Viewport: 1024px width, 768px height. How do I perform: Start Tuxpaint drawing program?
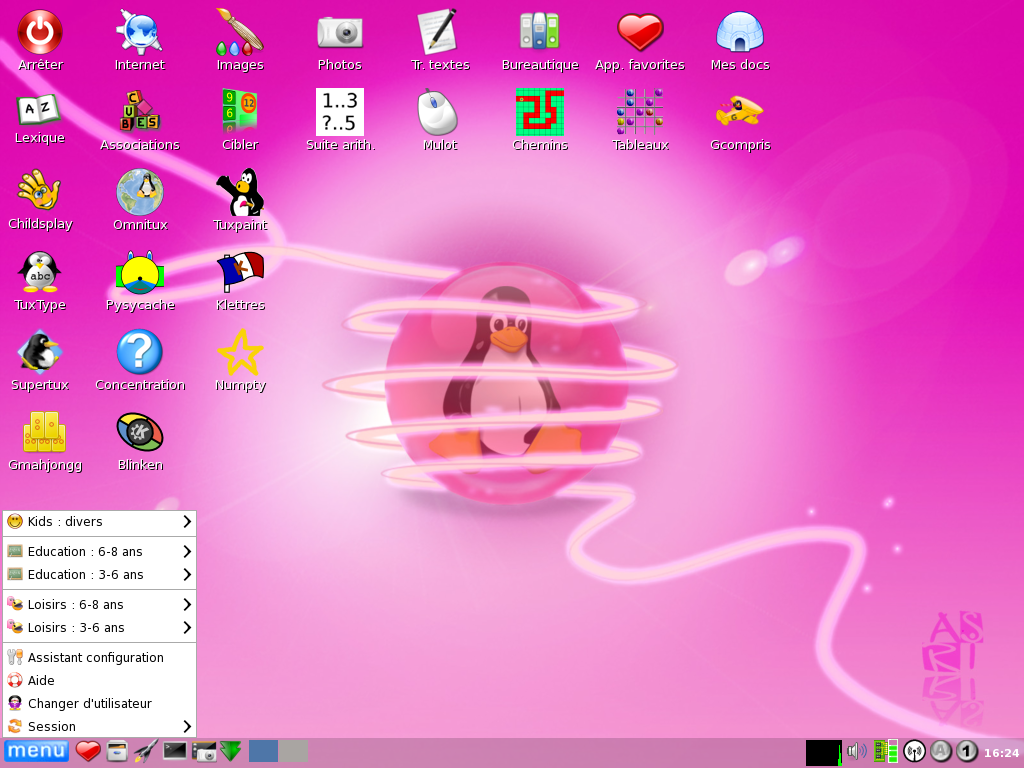[240, 192]
